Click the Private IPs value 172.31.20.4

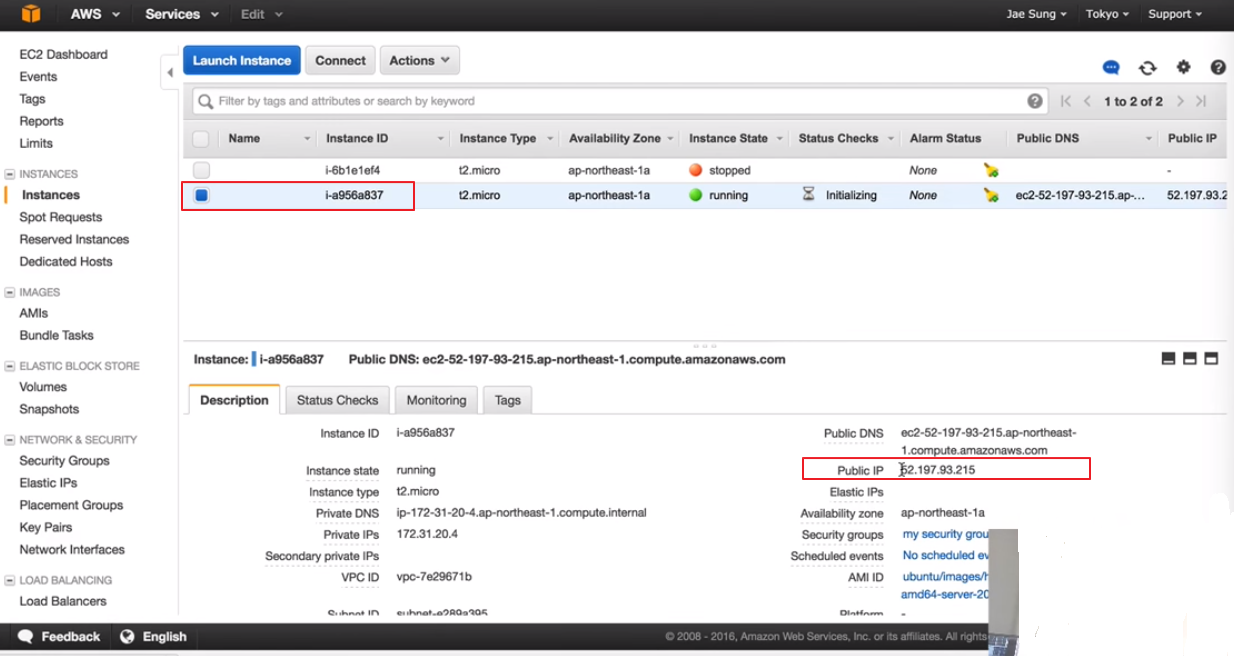427,534
